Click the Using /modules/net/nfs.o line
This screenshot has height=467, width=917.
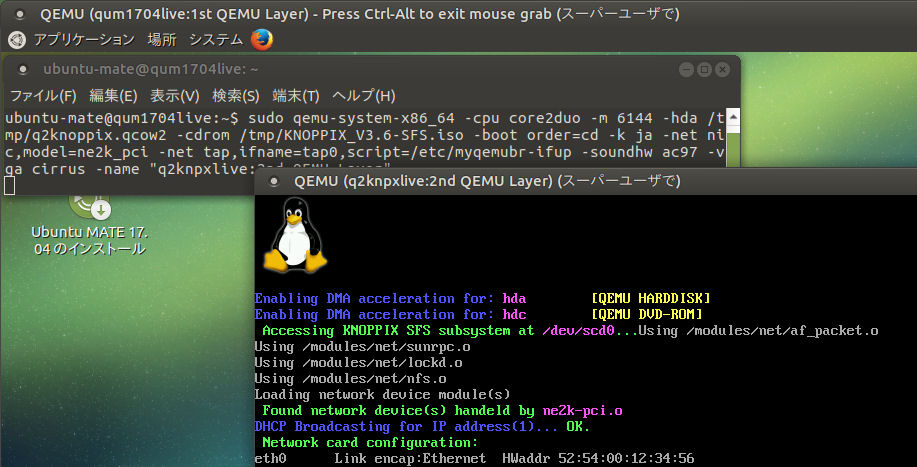click(x=350, y=379)
